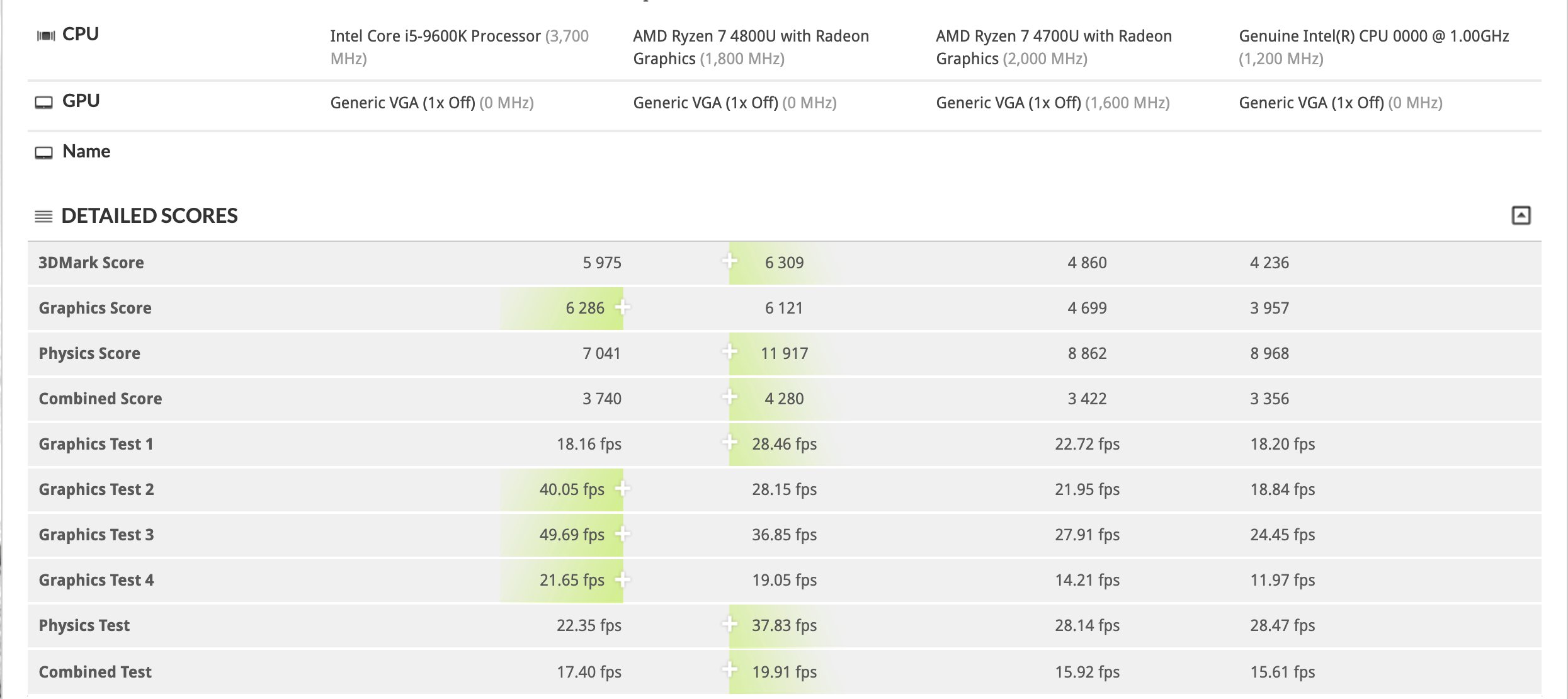Click plus icon beside 49.69 fps
The image size is (1568, 699).
pyautogui.click(x=623, y=533)
